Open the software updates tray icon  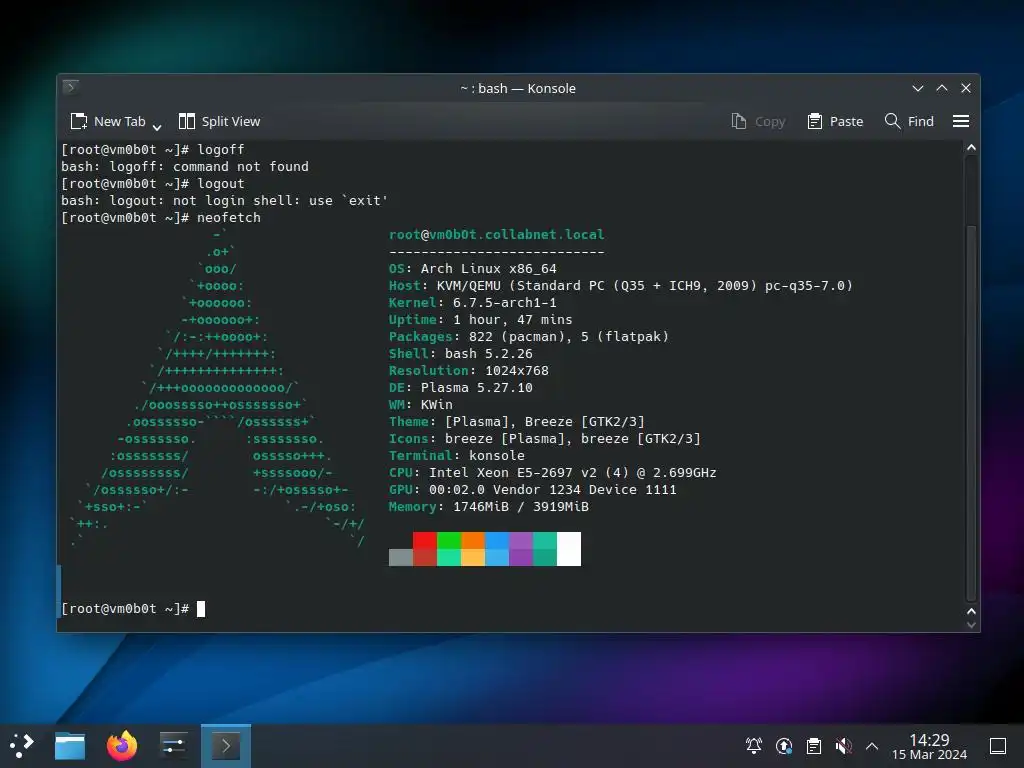tap(784, 746)
